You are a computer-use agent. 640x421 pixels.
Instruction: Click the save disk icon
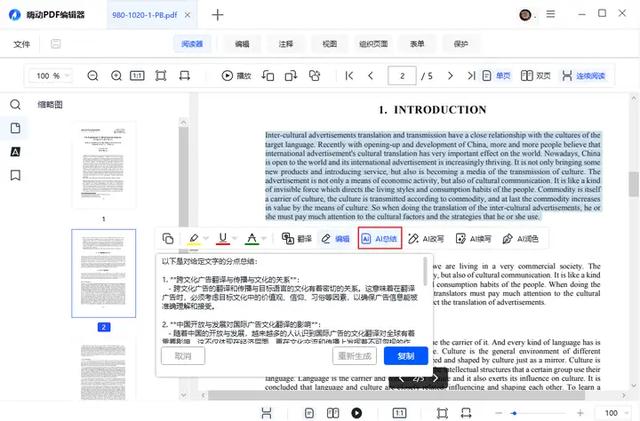tap(56, 44)
